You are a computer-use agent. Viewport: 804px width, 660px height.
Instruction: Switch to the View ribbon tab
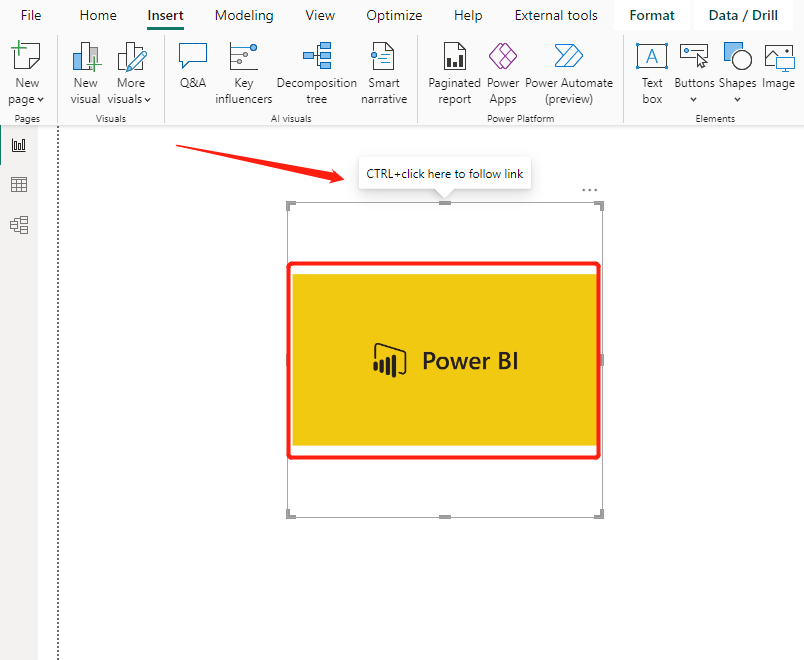coord(320,15)
